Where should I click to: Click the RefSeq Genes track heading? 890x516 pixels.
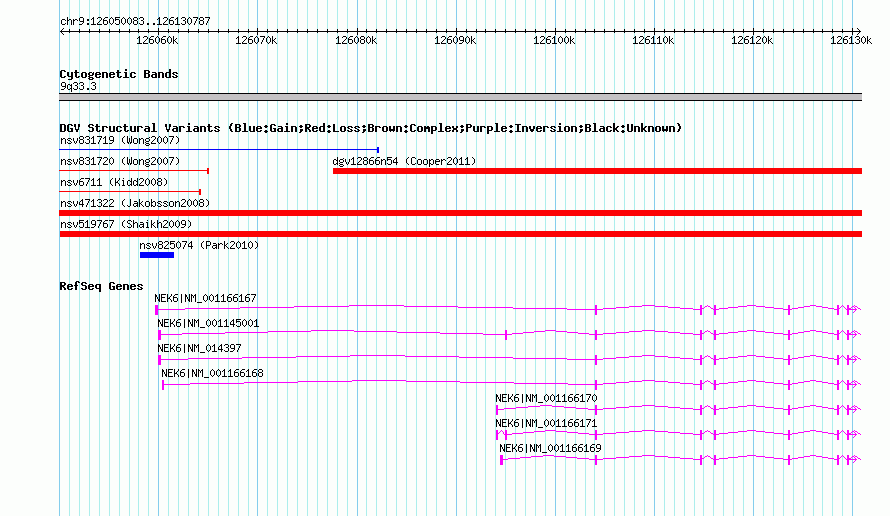(x=101, y=286)
